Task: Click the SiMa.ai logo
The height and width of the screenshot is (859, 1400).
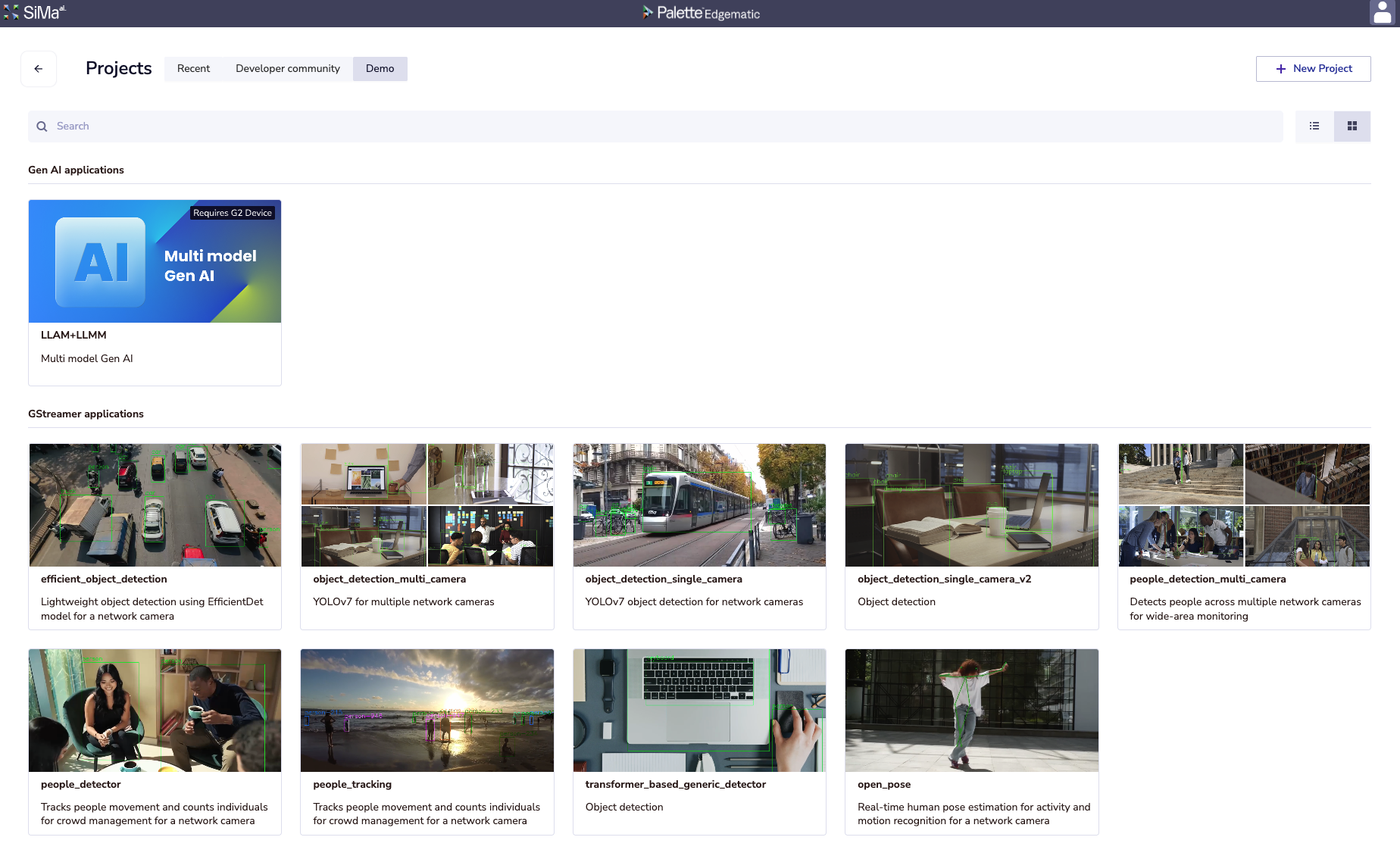Action: pos(35,13)
